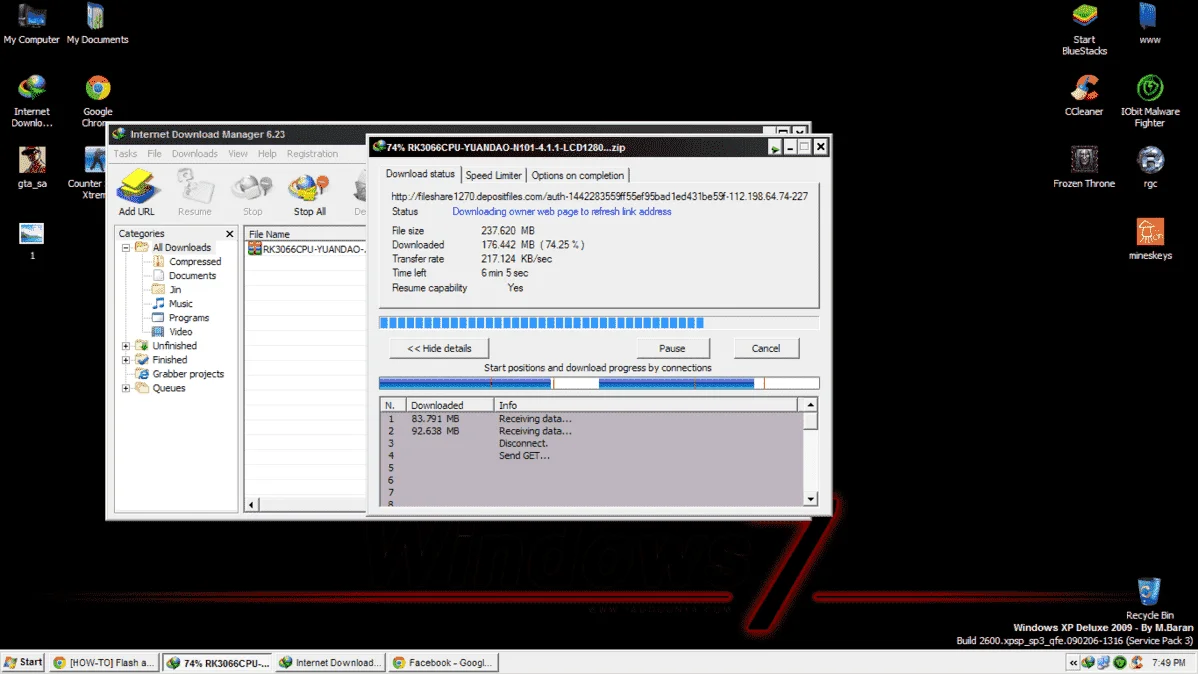
Task: Open the Downloads menu
Action: [x=195, y=154]
